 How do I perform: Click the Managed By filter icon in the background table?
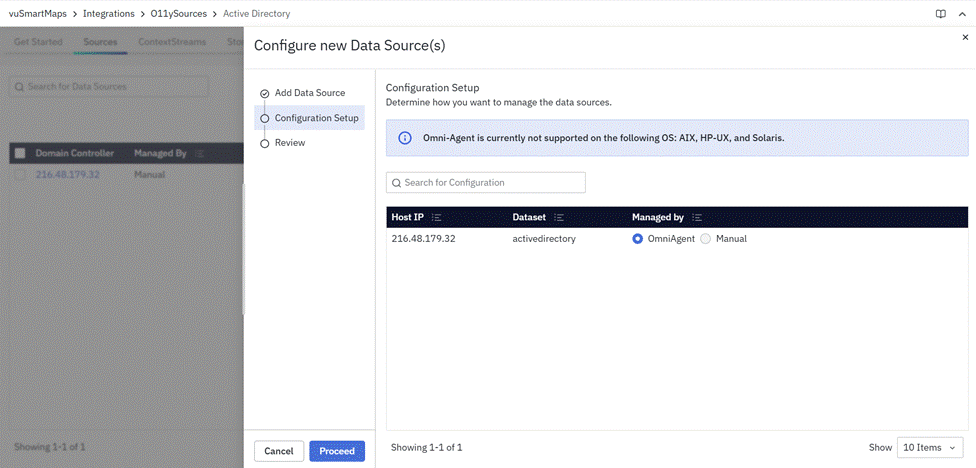tap(200, 153)
